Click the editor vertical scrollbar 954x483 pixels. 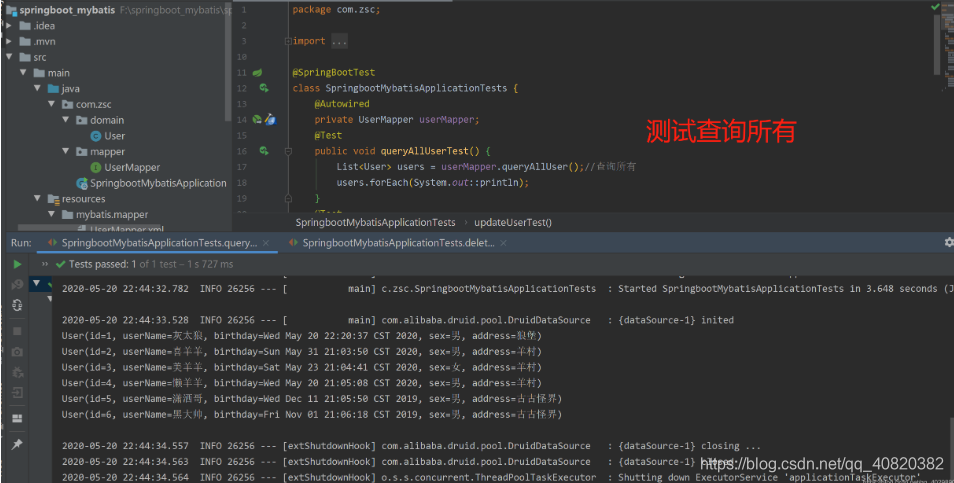(x=937, y=43)
